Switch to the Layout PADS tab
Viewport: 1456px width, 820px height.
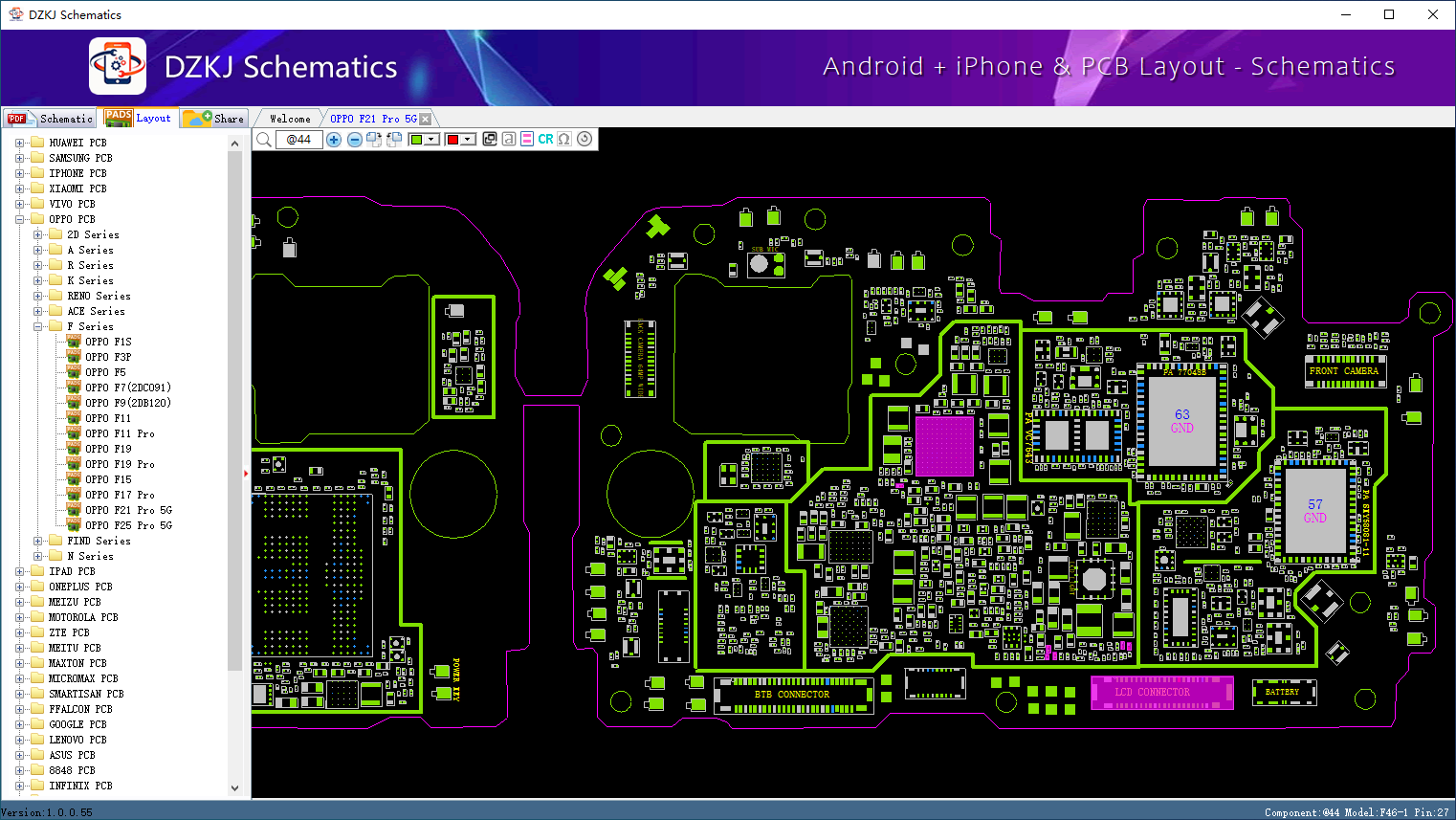[140, 118]
